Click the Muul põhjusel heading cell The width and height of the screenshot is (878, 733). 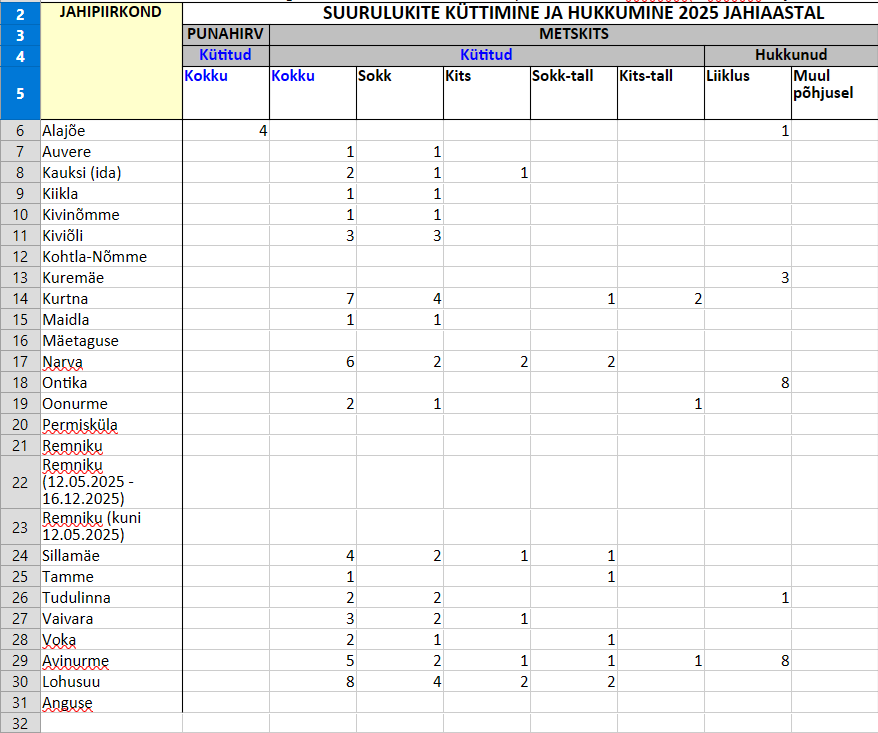[834, 84]
